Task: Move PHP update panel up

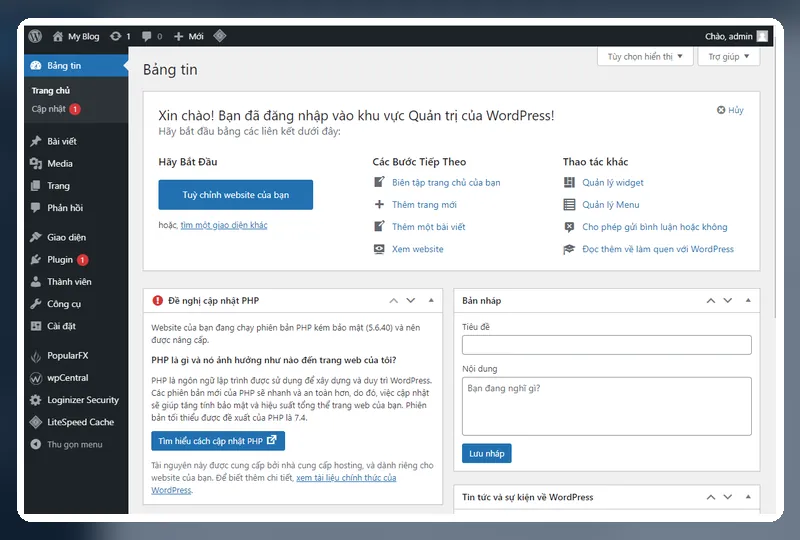Action: (393, 301)
